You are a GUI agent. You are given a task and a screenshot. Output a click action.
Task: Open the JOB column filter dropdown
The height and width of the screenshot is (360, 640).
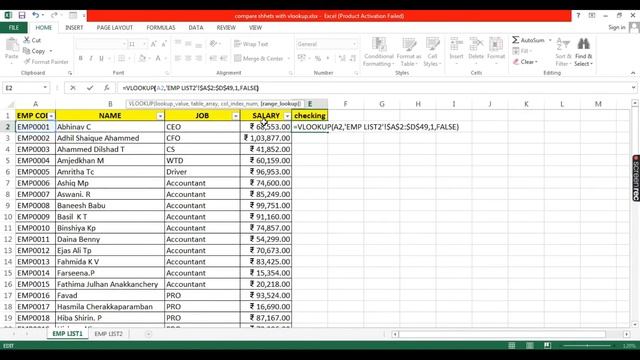point(236,116)
